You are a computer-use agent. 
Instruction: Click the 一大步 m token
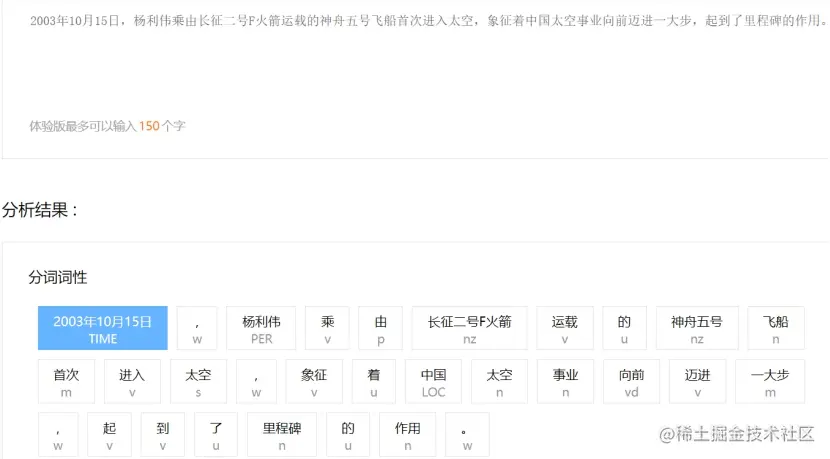(770, 381)
